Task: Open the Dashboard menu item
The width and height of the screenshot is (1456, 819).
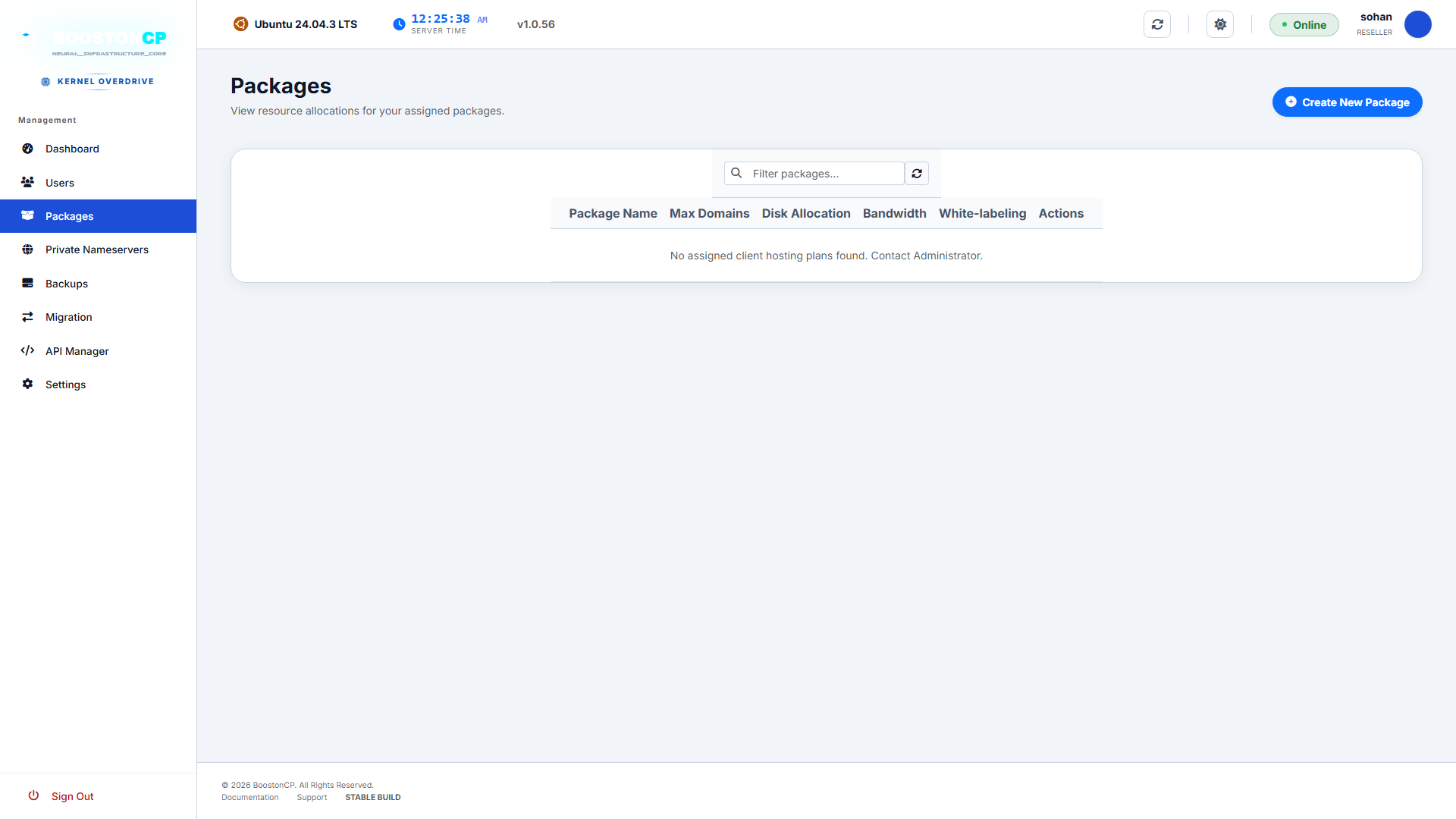Action: (x=99, y=149)
